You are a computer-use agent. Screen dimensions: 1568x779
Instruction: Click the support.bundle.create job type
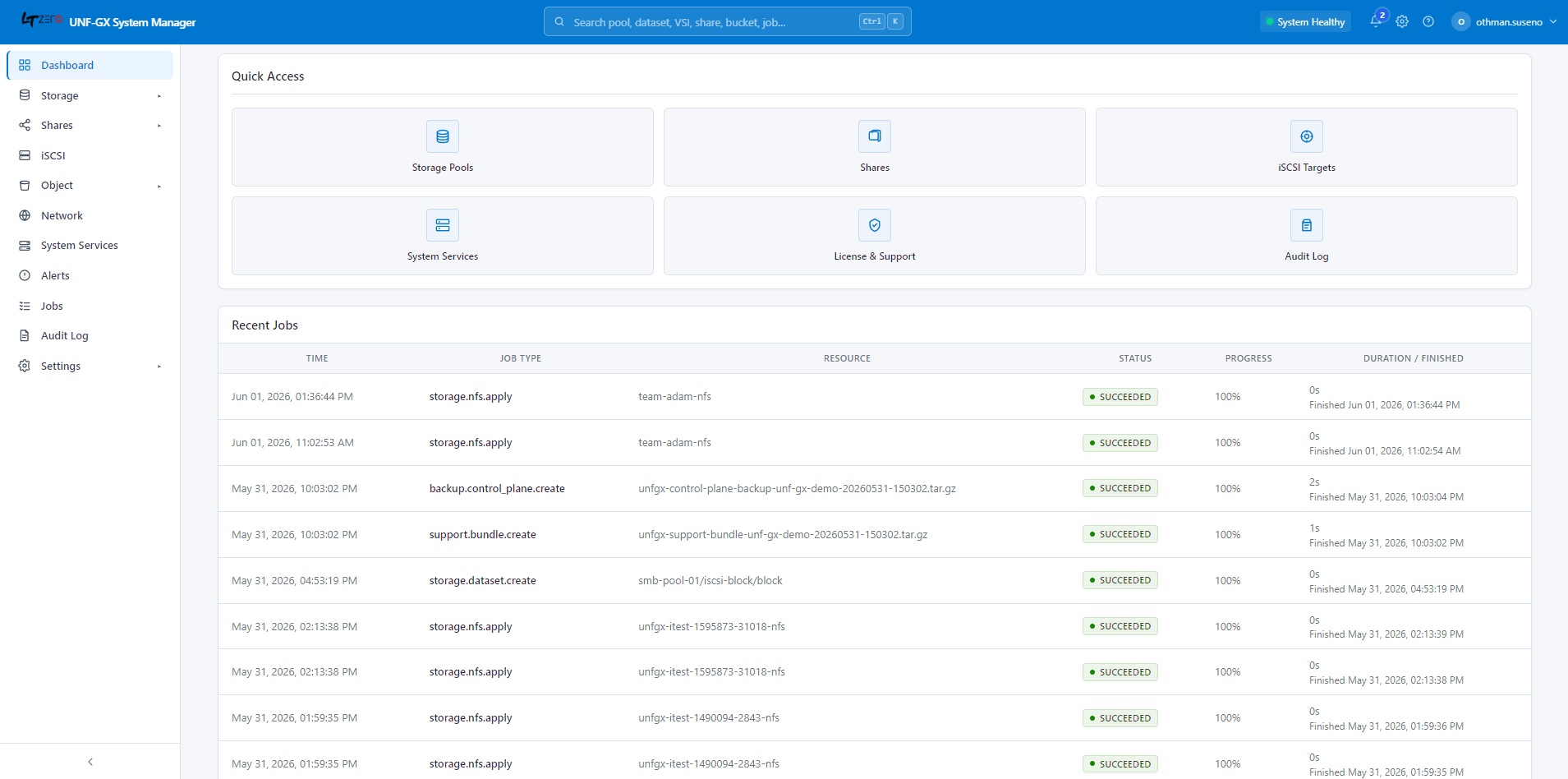tap(483, 535)
